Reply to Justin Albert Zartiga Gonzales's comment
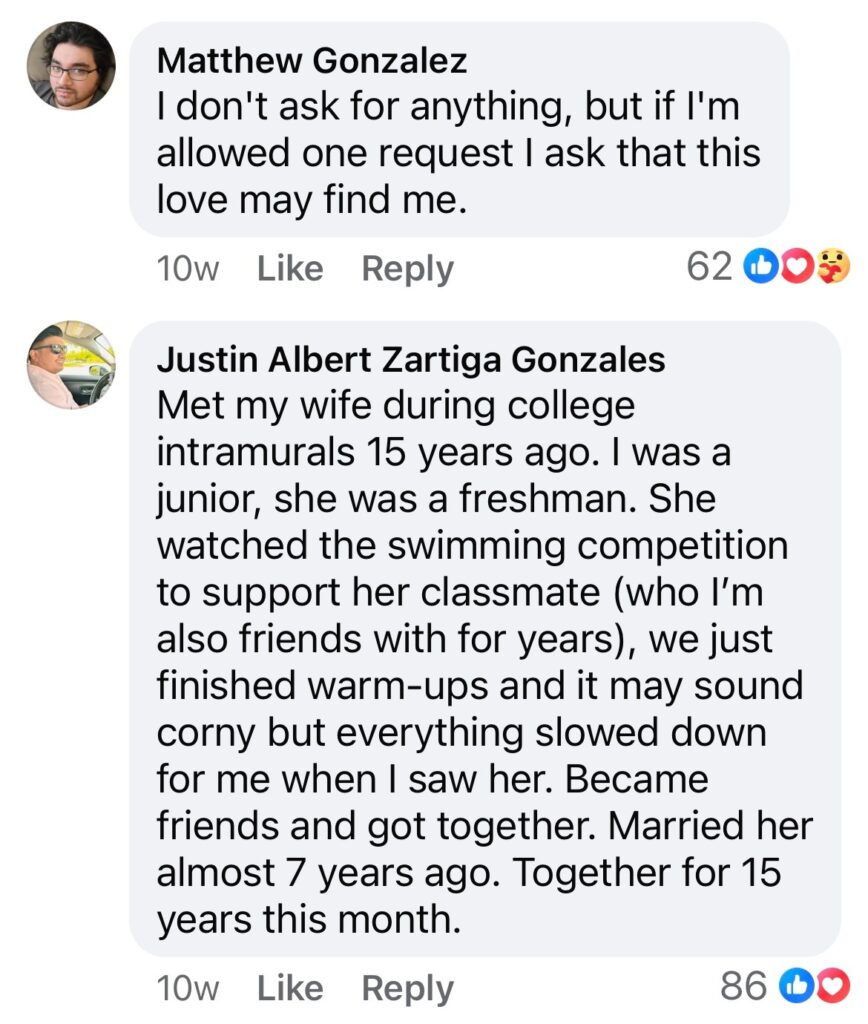This screenshot has height=1024, width=868. click(407, 988)
